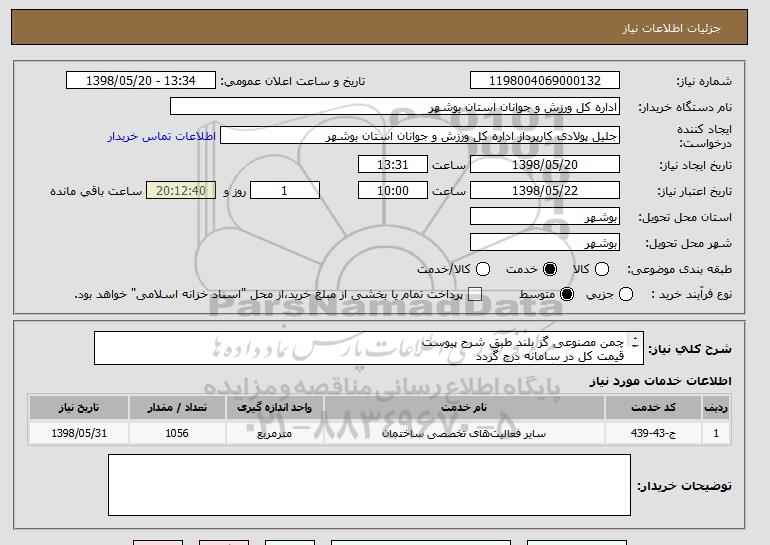The image size is (770, 545).
Task: Click the description box scroll stepper arrows
Action: pos(635,342)
